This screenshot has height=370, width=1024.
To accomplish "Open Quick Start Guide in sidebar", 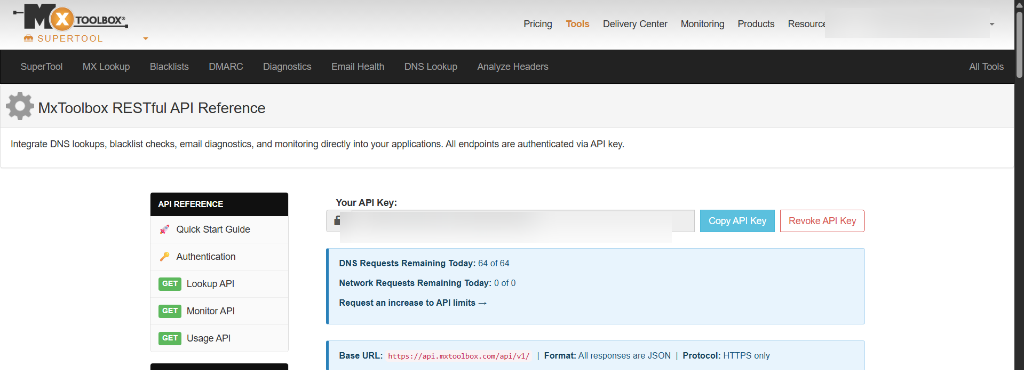I will (219, 230).
